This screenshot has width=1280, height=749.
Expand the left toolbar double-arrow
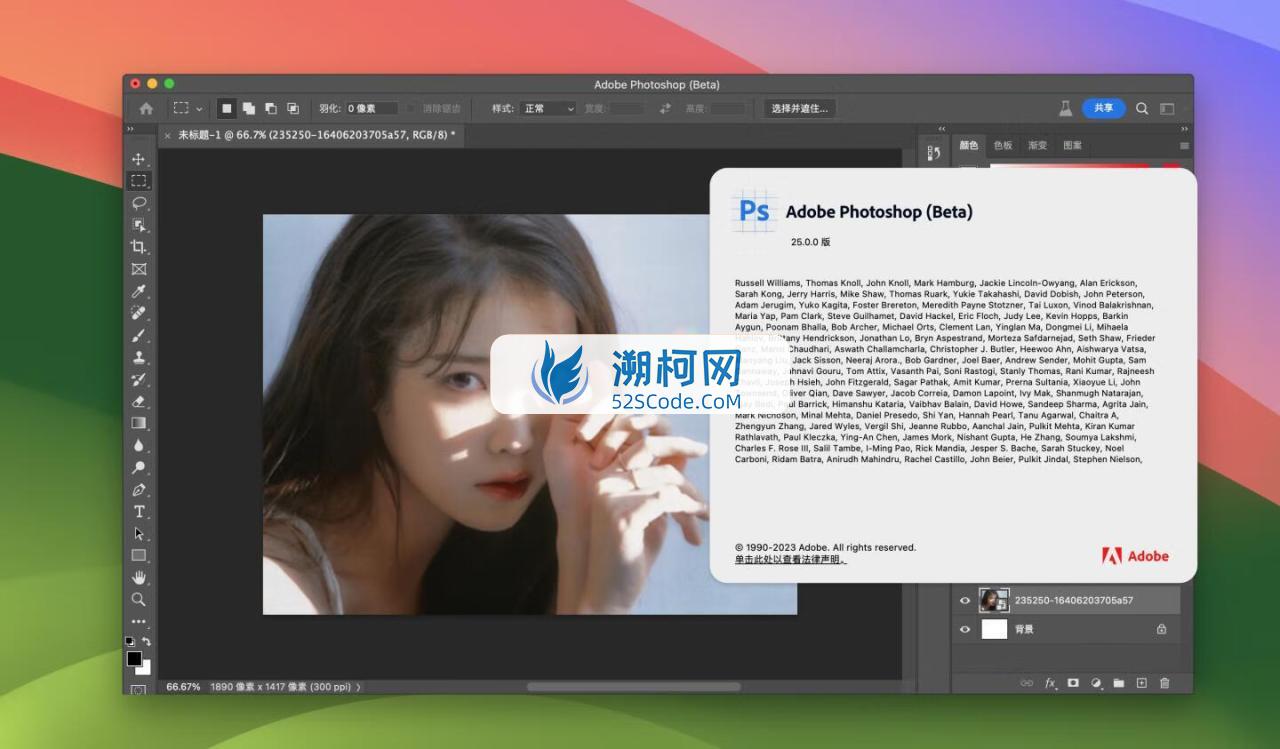(130, 129)
